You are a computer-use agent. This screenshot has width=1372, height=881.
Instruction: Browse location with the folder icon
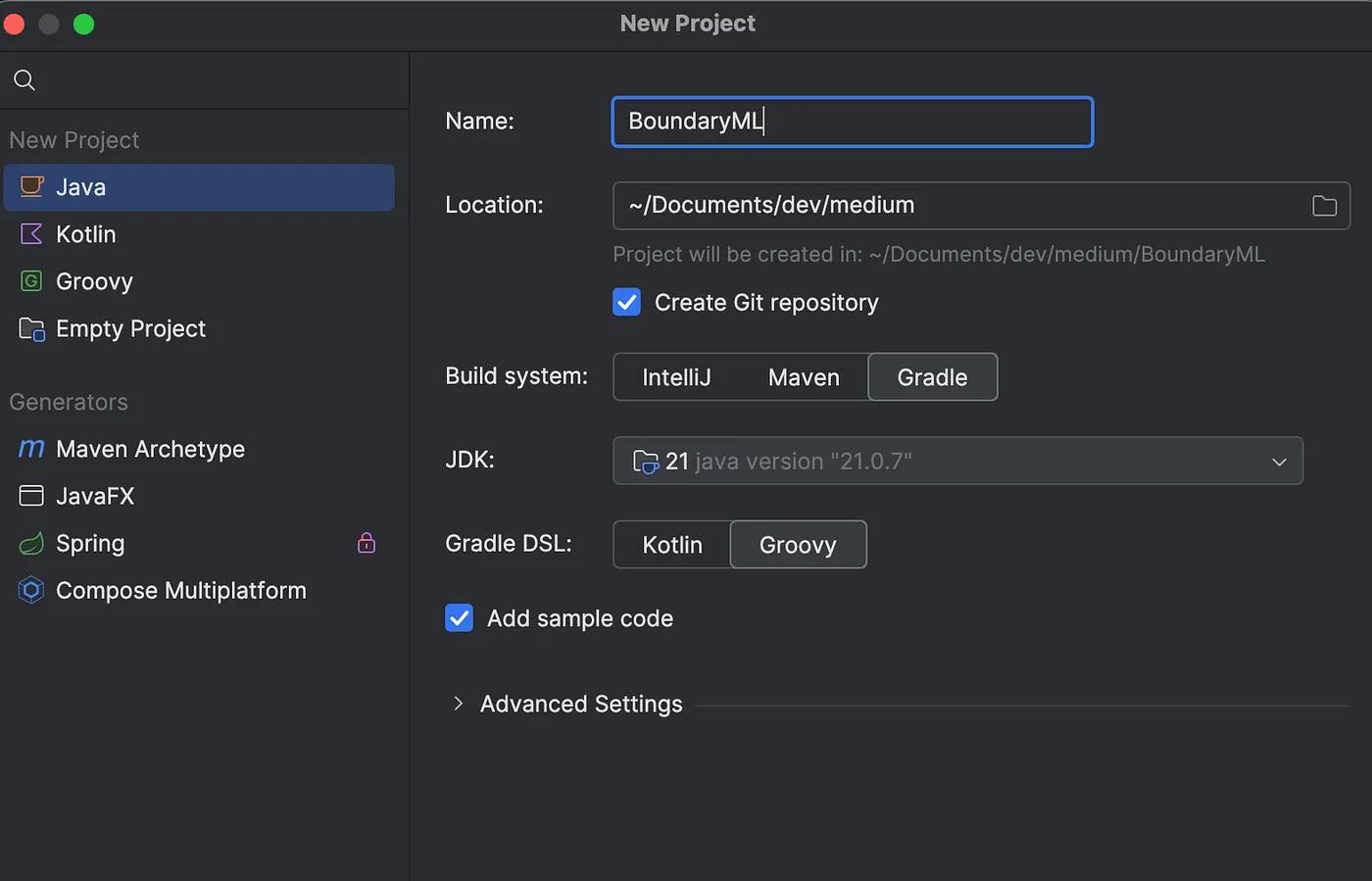point(1324,206)
